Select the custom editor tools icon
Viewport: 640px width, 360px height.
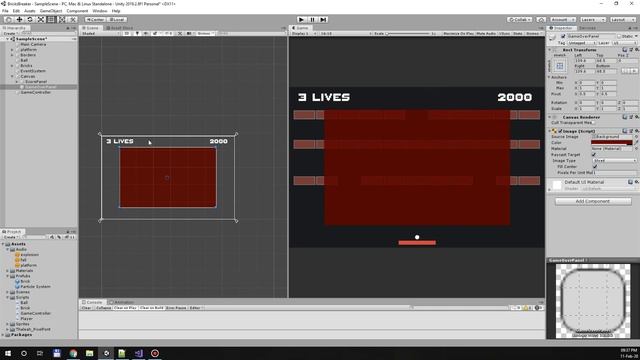72,20
